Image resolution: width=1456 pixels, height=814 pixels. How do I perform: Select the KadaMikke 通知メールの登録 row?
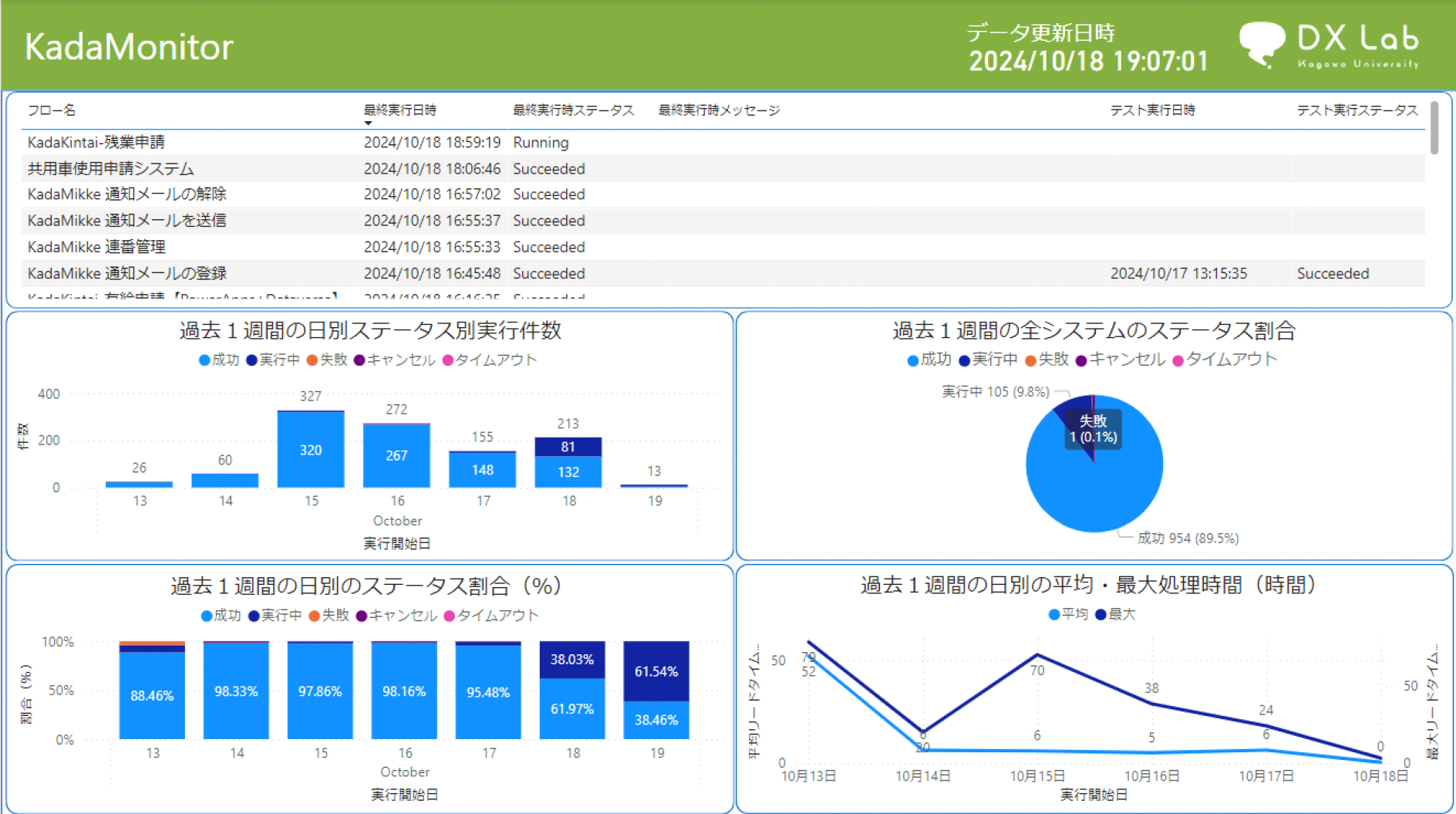[x=723, y=273]
